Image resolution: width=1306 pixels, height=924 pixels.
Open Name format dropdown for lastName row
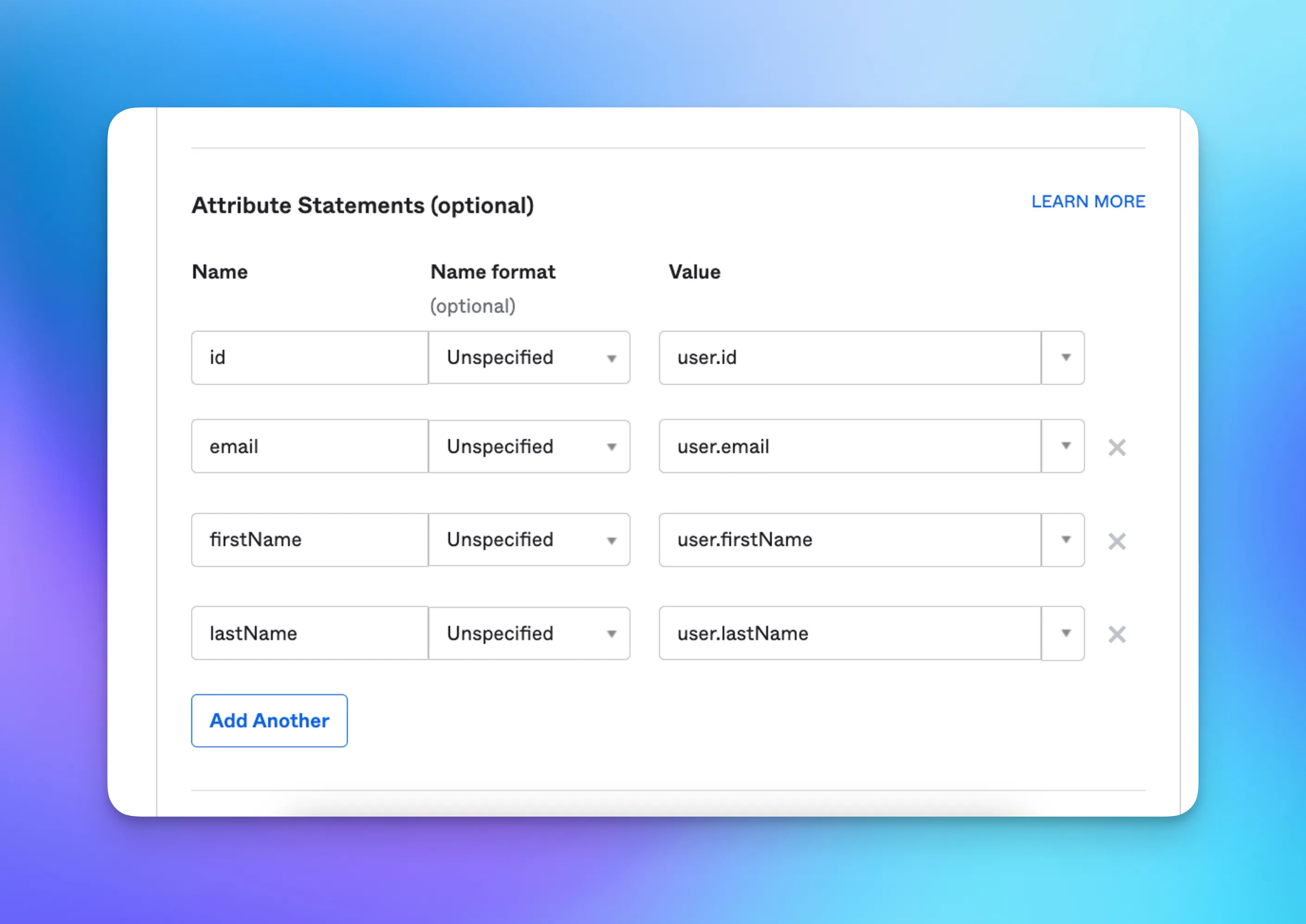click(529, 633)
